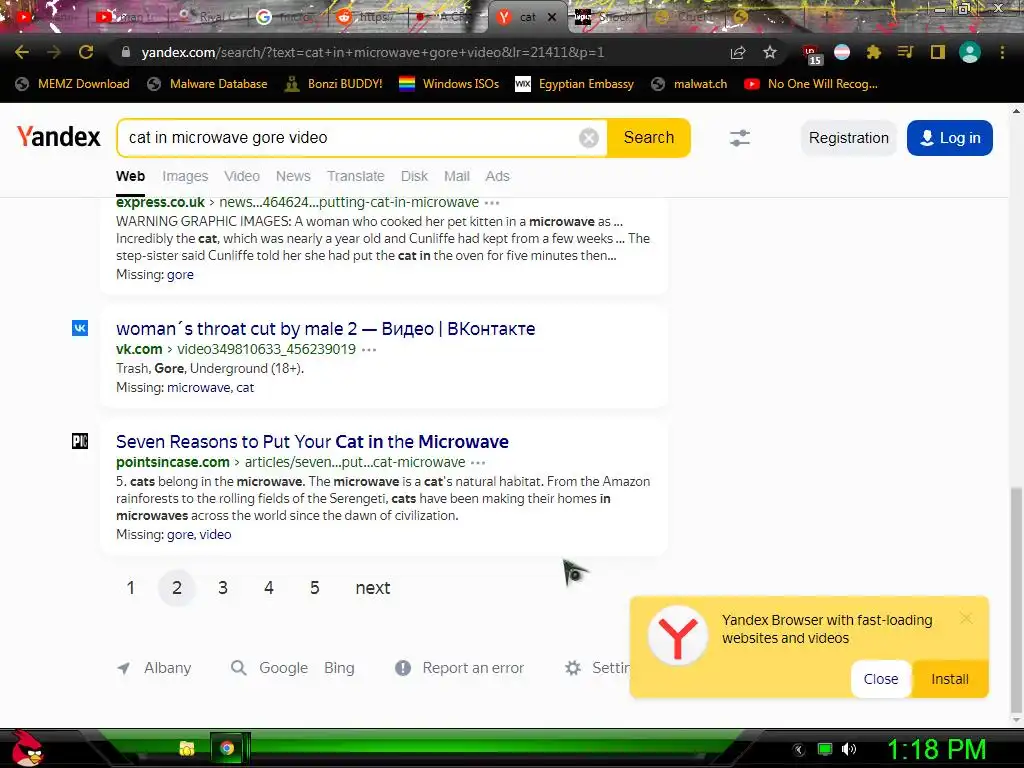Go to results page 4
The height and width of the screenshot is (768, 1024).
point(268,588)
